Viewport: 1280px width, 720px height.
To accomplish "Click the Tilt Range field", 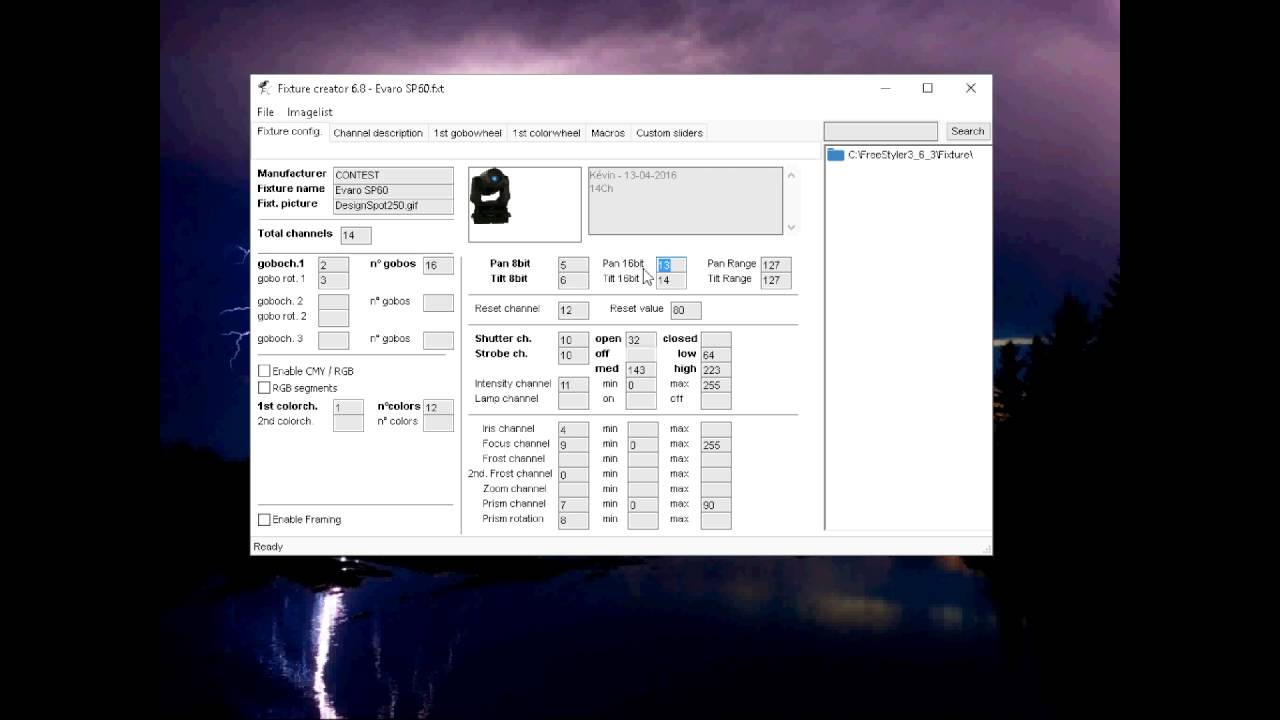I will [x=776, y=281].
